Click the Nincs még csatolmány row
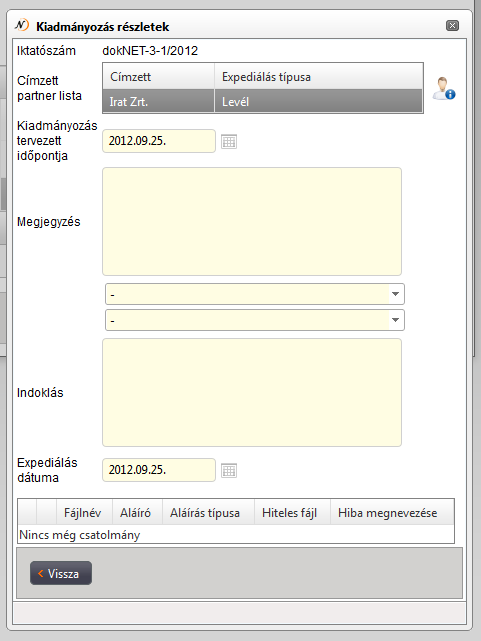This screenshot has height=641, width=481. tap(236, 535)
